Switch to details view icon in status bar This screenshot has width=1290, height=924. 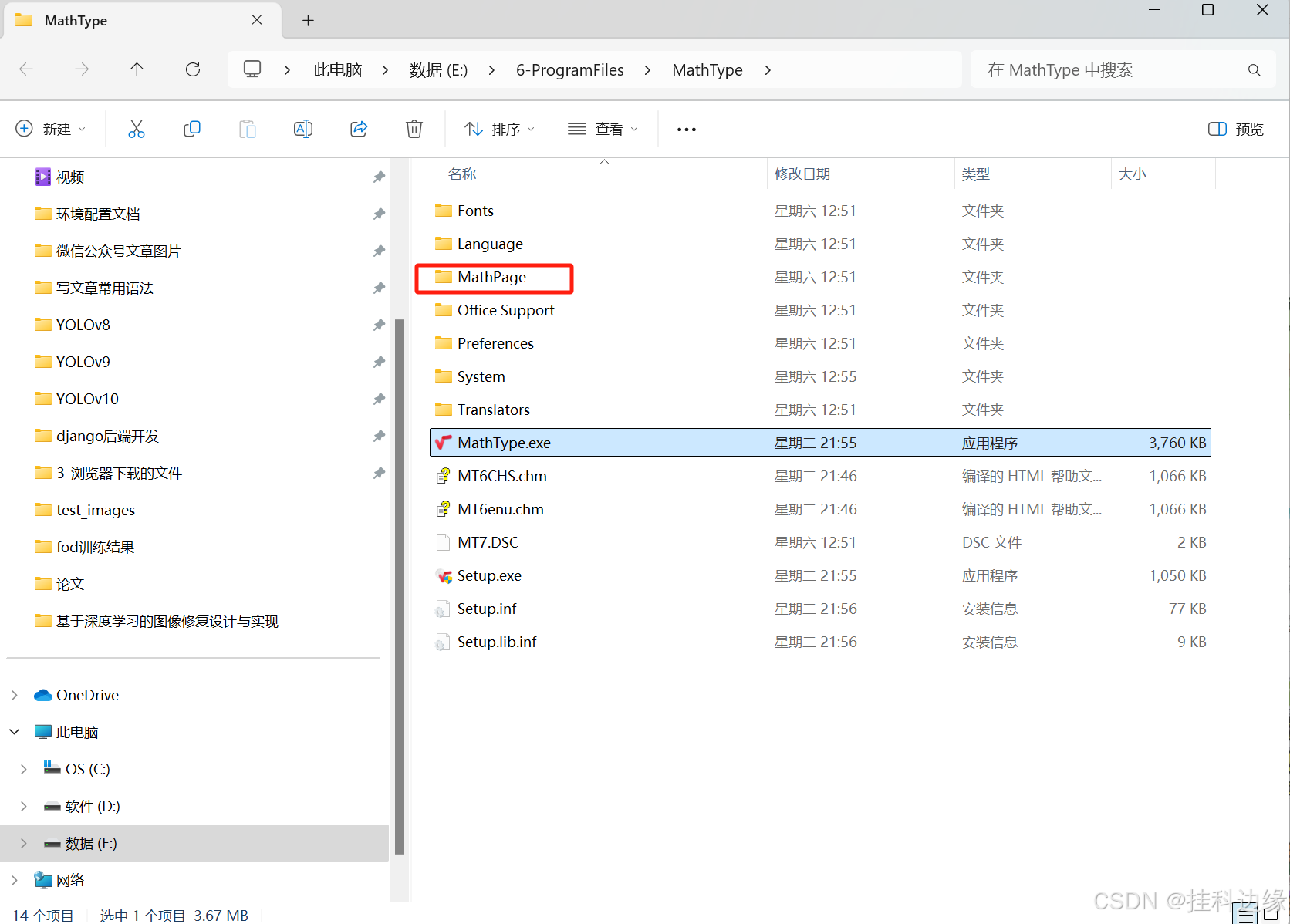(1247, 916)
